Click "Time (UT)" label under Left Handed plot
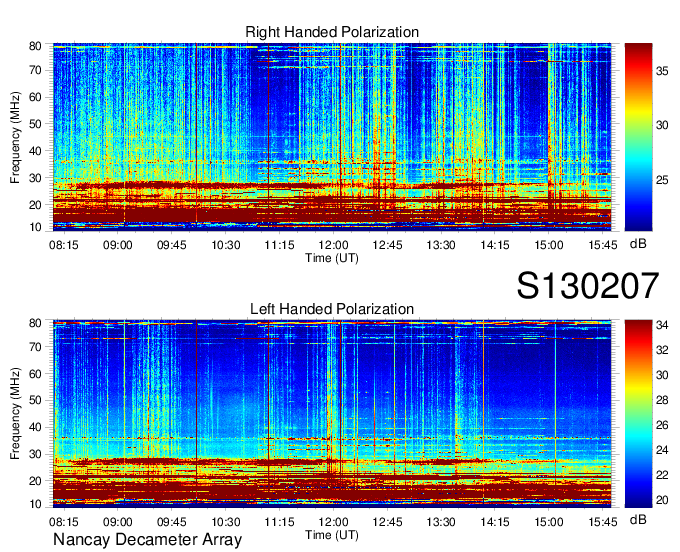Screen dimensions: 680x552 [x=332, y=535]
